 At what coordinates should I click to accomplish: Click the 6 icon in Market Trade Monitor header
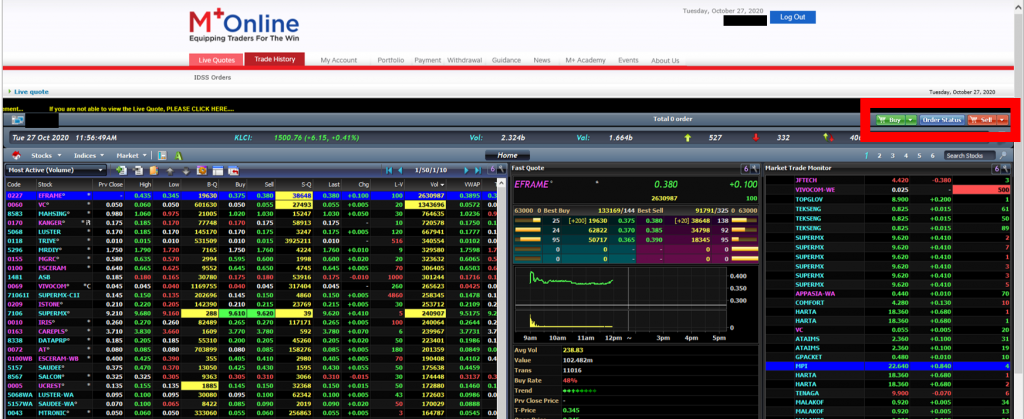point(997,168)
